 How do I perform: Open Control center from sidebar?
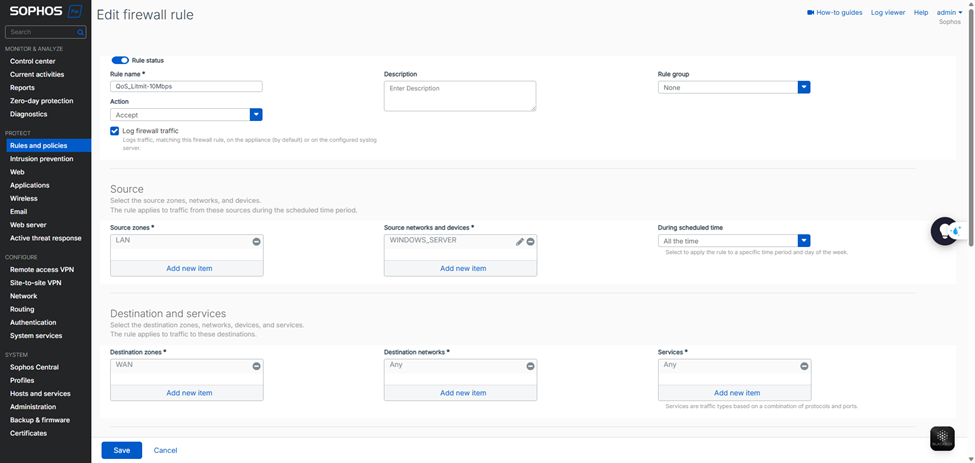click(33, 61)
